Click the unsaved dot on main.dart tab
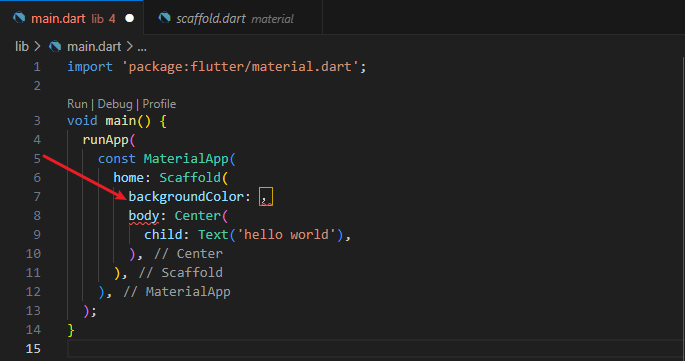Screen dimensions: 685x361 click(x=129, y=18)
